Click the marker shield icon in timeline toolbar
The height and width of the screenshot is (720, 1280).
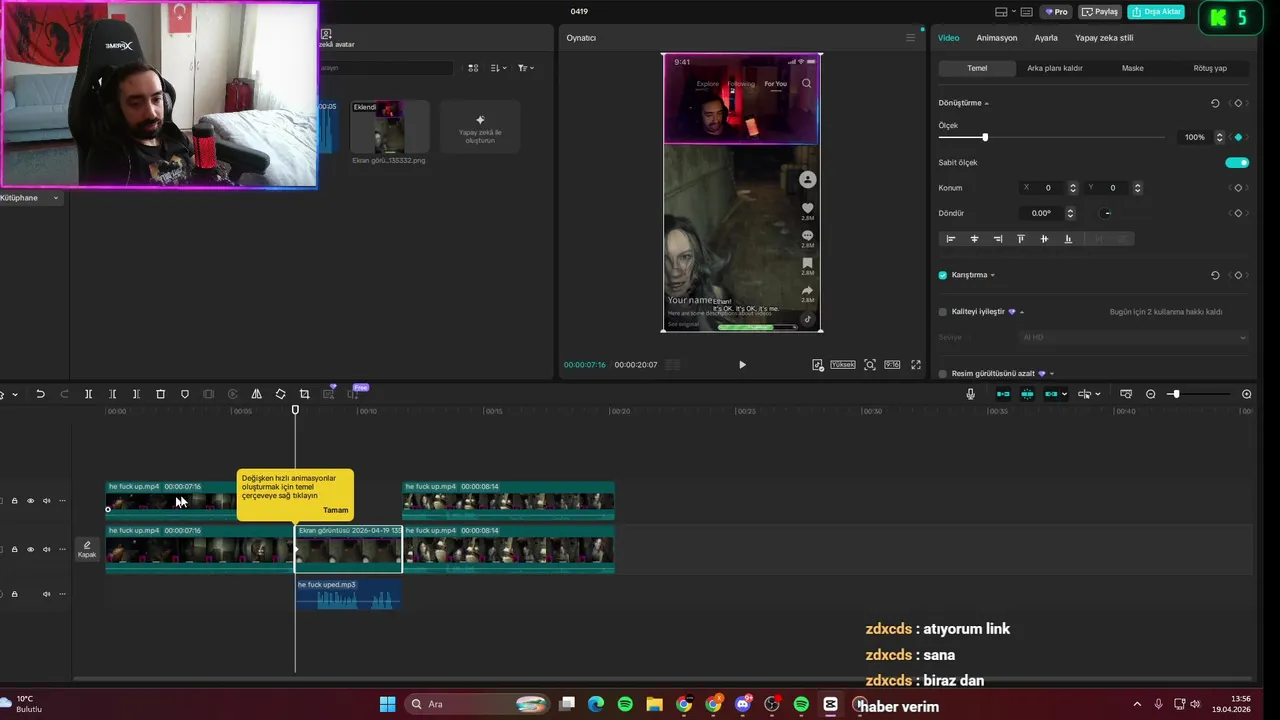[184, 394]
